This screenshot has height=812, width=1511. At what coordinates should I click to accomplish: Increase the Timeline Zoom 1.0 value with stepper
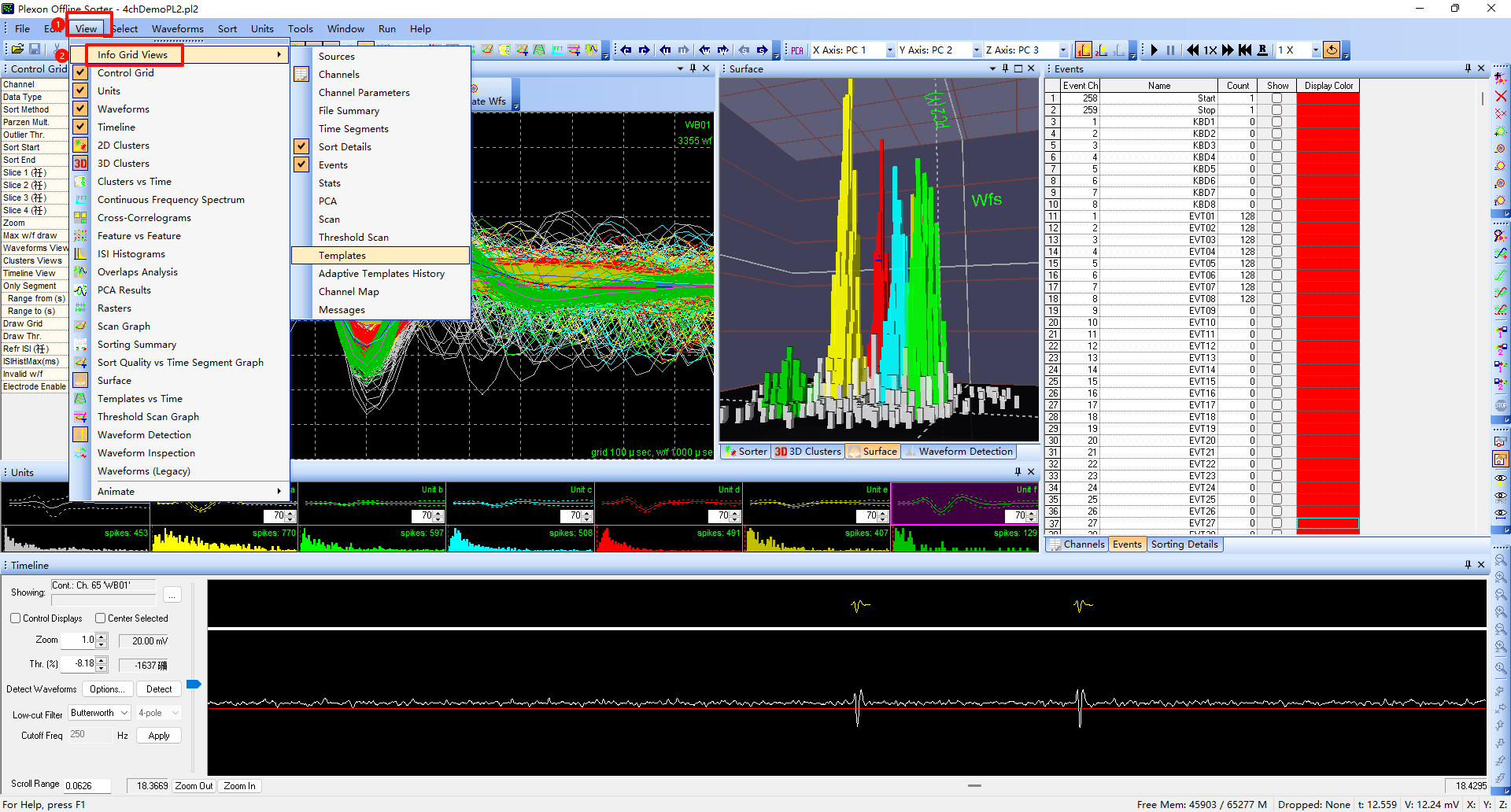(x=101, y=637)
